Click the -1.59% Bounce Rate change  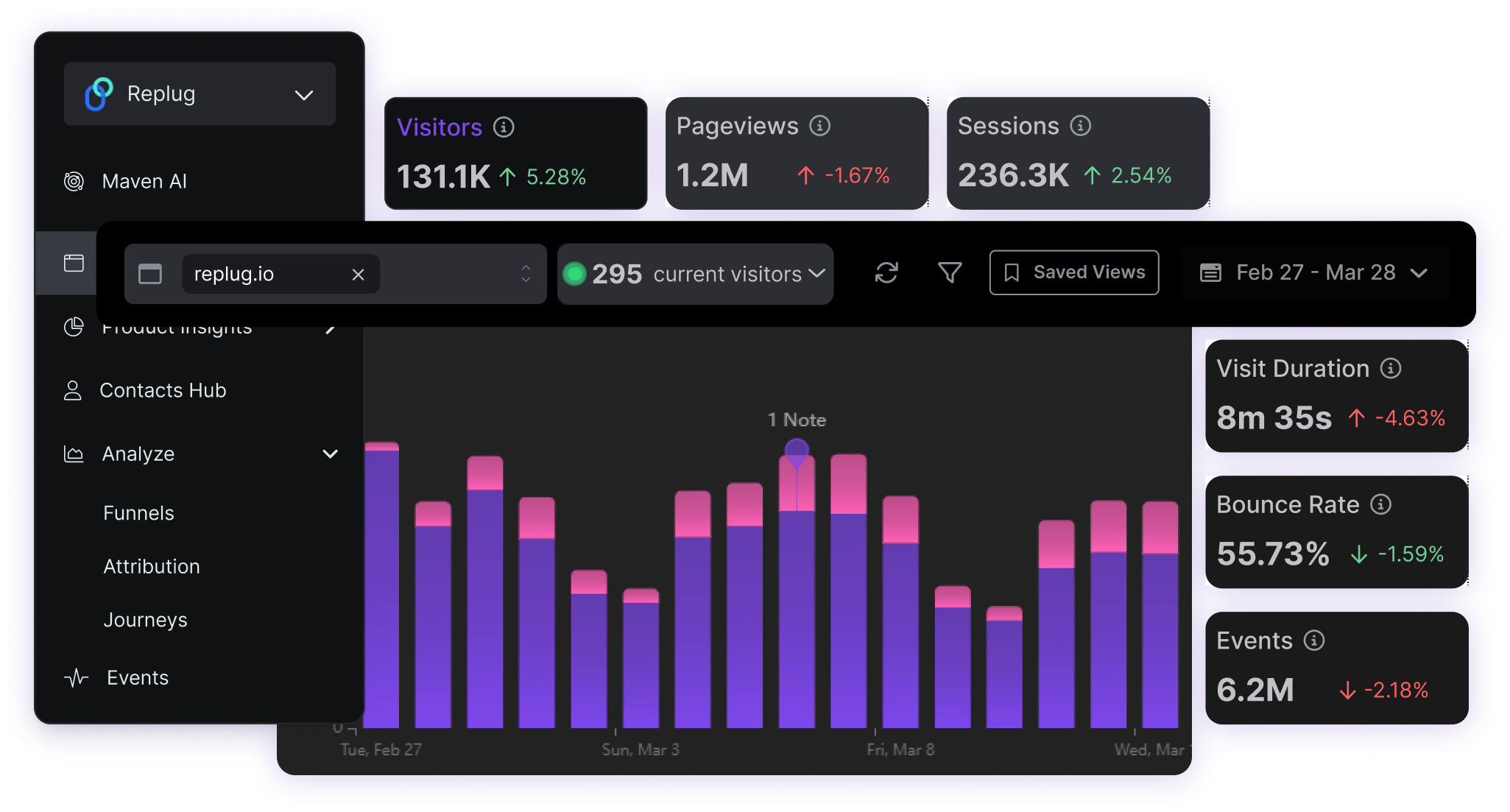1411,554
